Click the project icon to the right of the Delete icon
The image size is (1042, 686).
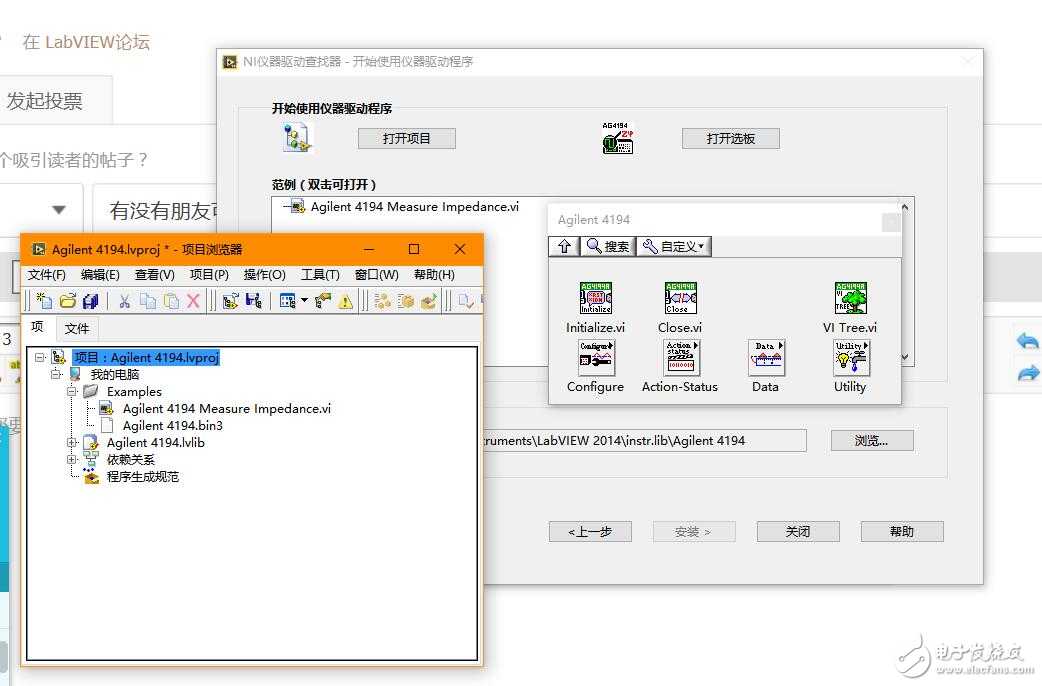(231, 301)
